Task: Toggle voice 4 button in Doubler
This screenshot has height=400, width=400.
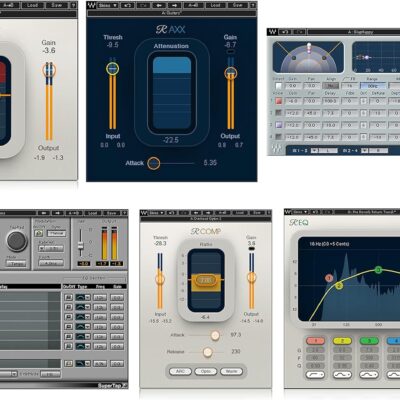Action: click(x=279, y=137)
